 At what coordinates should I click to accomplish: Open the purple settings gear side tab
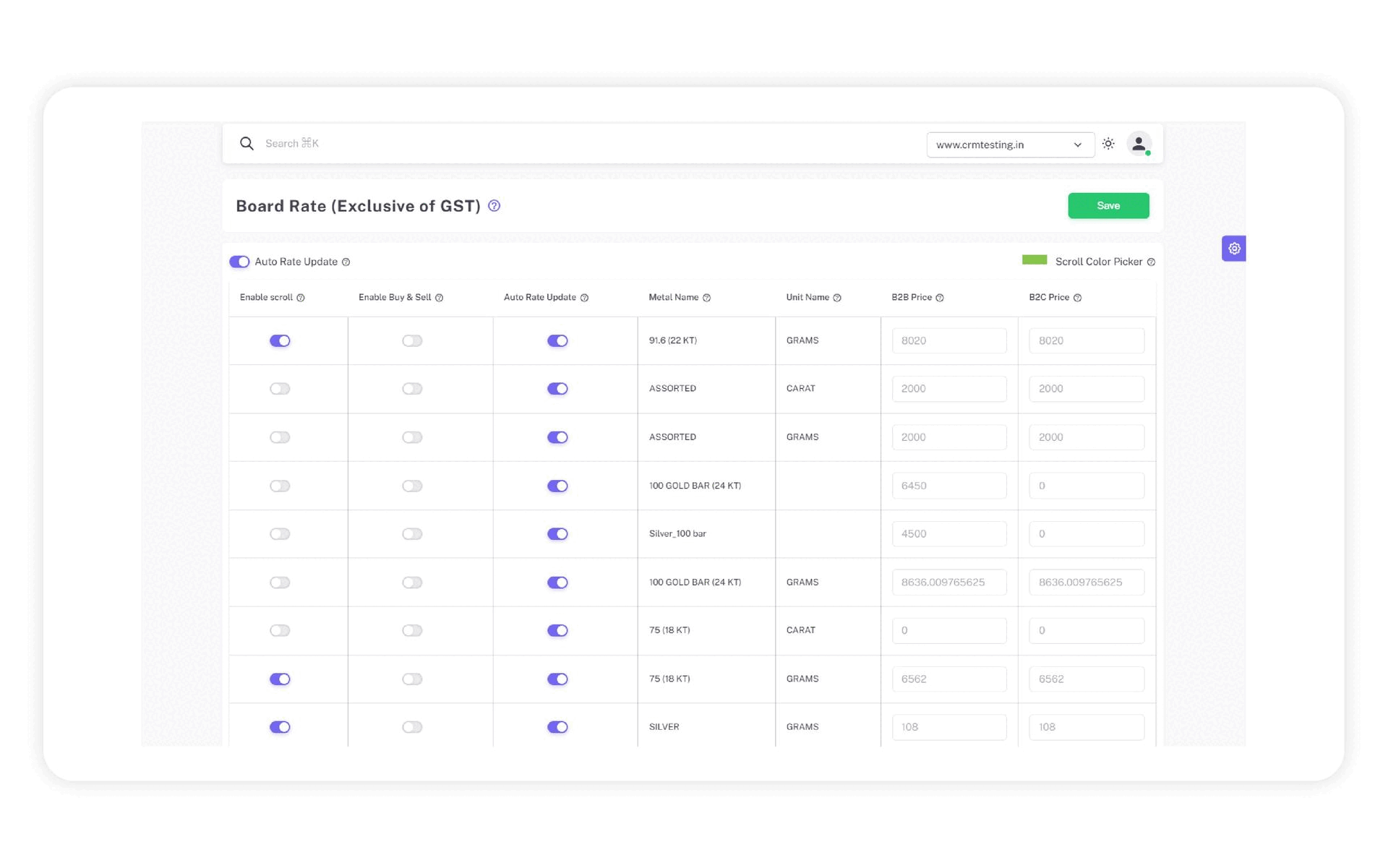pos(1234,249)
